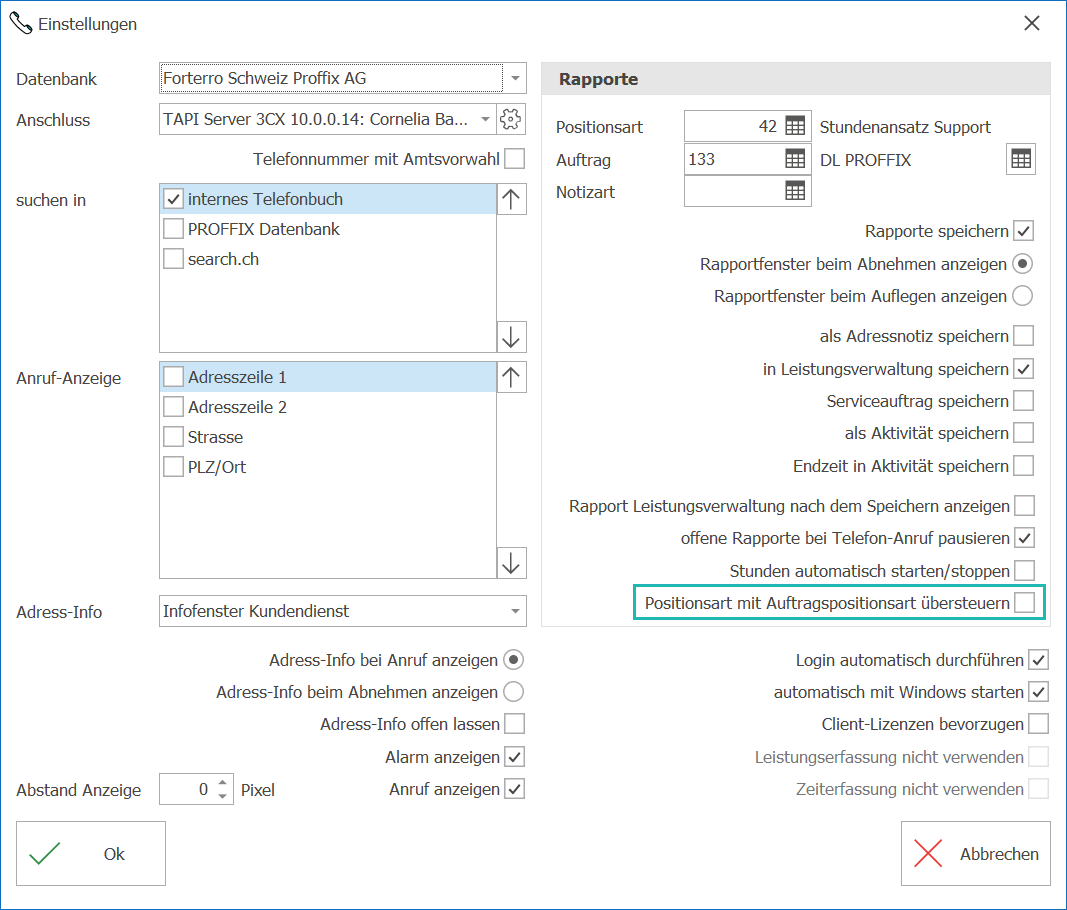Screen dimensions: 1067x910
Task: Move Anruf-Anzeige entry up with arrow
Action: 511,377
